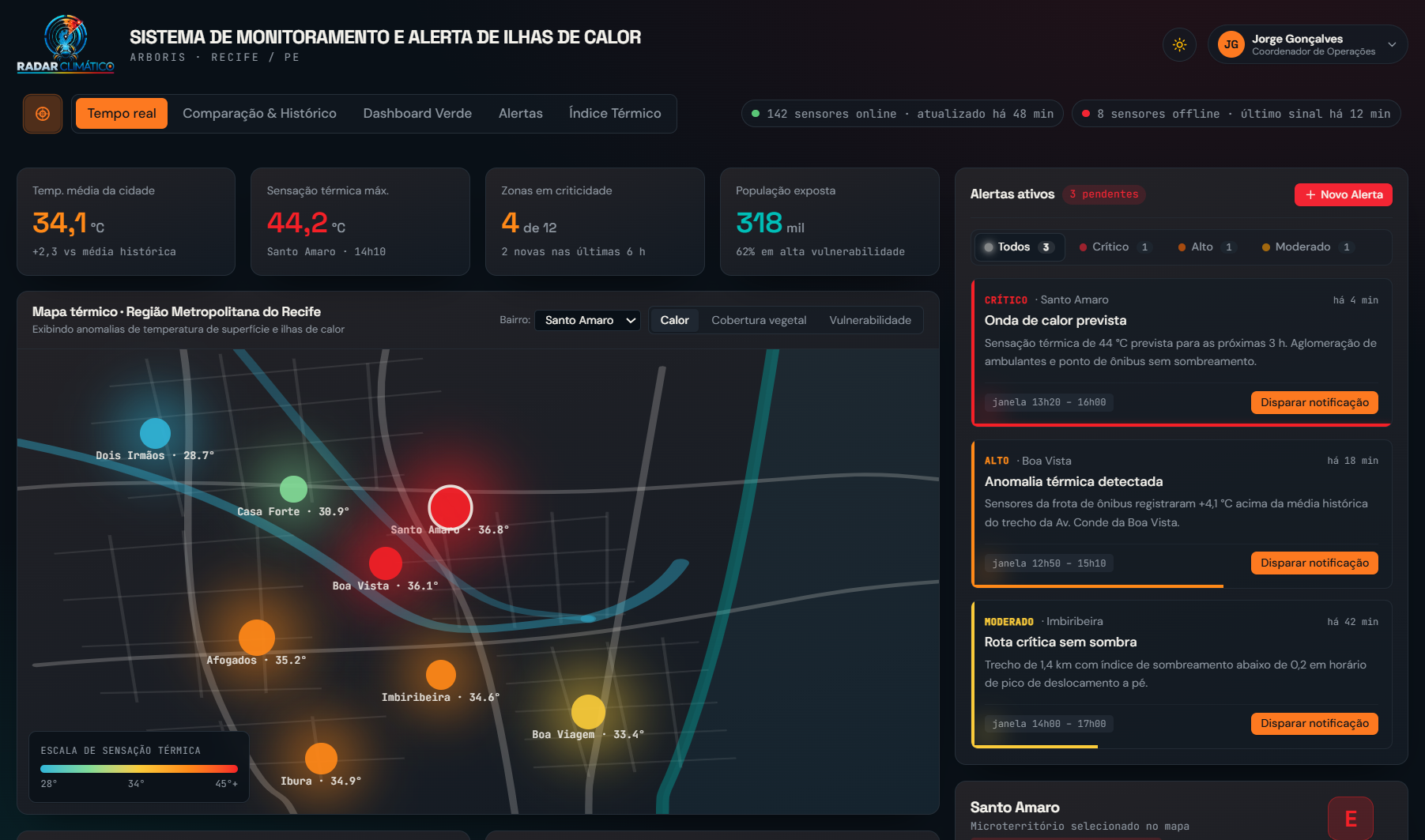Click the 142 sensores online status
1425x840 pixels.
coord(903,114)
